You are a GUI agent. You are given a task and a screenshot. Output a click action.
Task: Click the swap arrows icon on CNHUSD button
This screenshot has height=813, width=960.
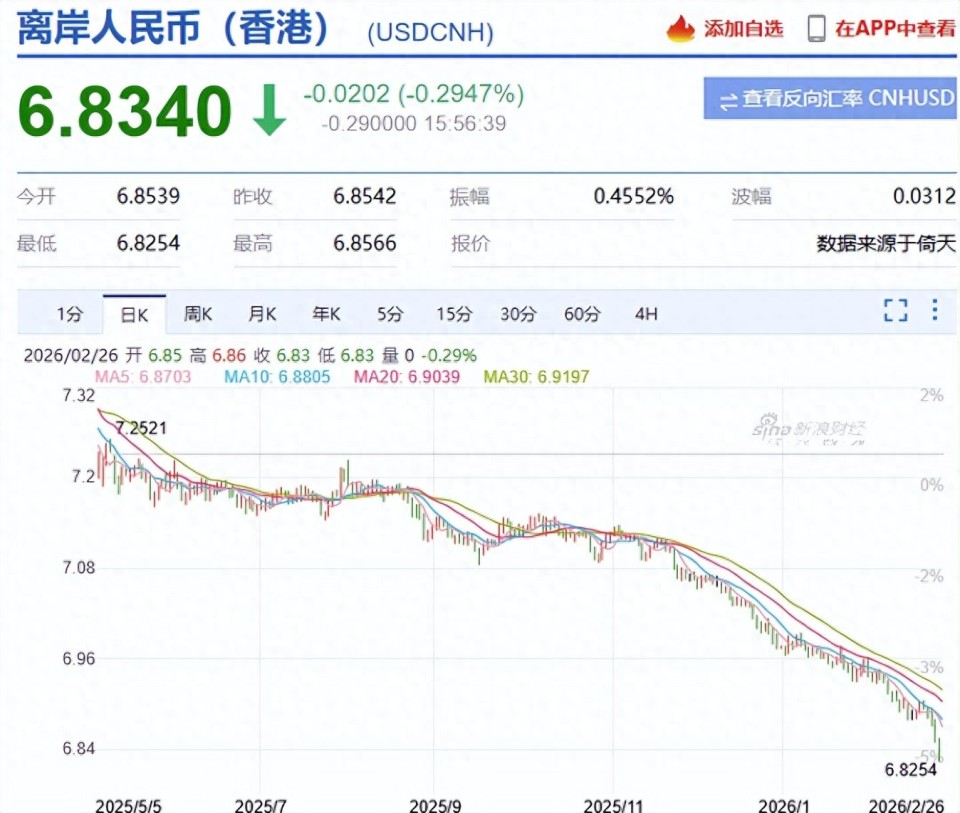click(x=729, y=97)
